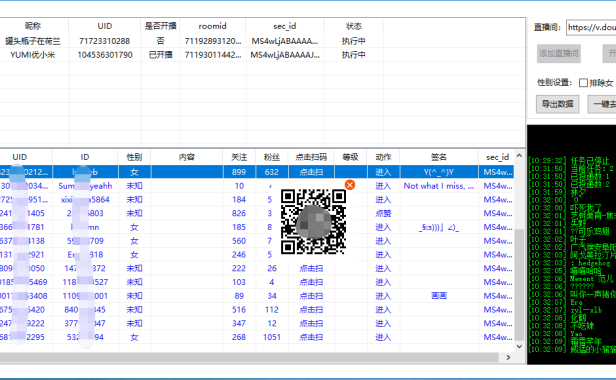This screenshot has height=380, width=616.
Task: Click 点击扫 in the 222 follows row
Action: point(311,268)
